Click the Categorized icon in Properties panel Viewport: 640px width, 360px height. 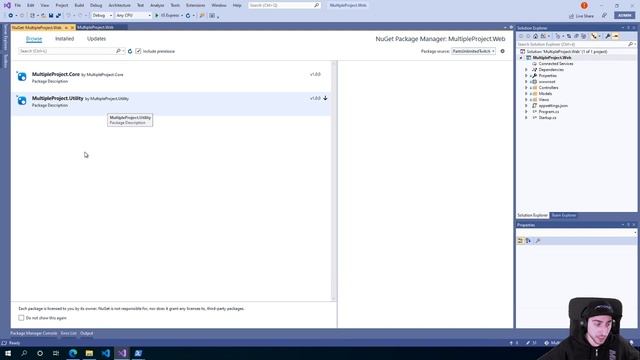coord(520,241)
